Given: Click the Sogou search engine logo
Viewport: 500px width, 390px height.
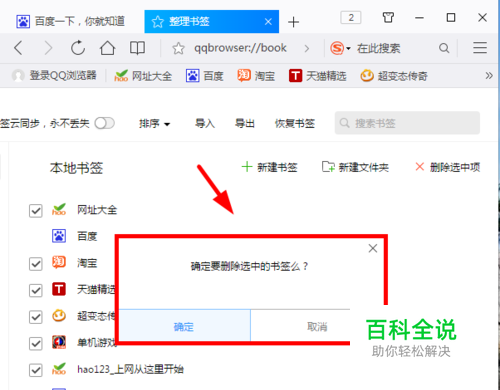Looking at the screenshot, I should pos(337,48).
